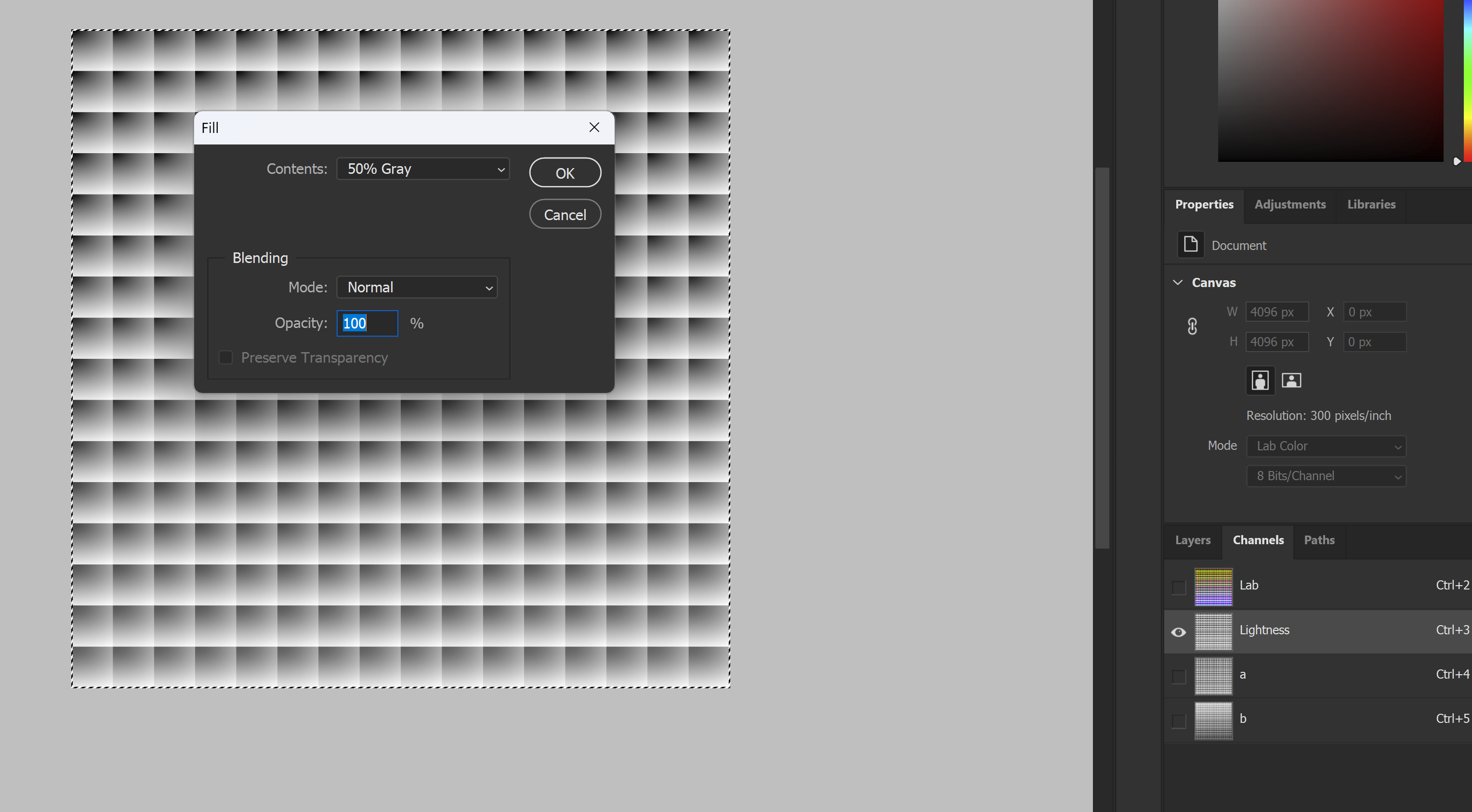The image size is (1472, 812).
Task: Show the b channel visibility box
Action: (x=1178, y=720)
